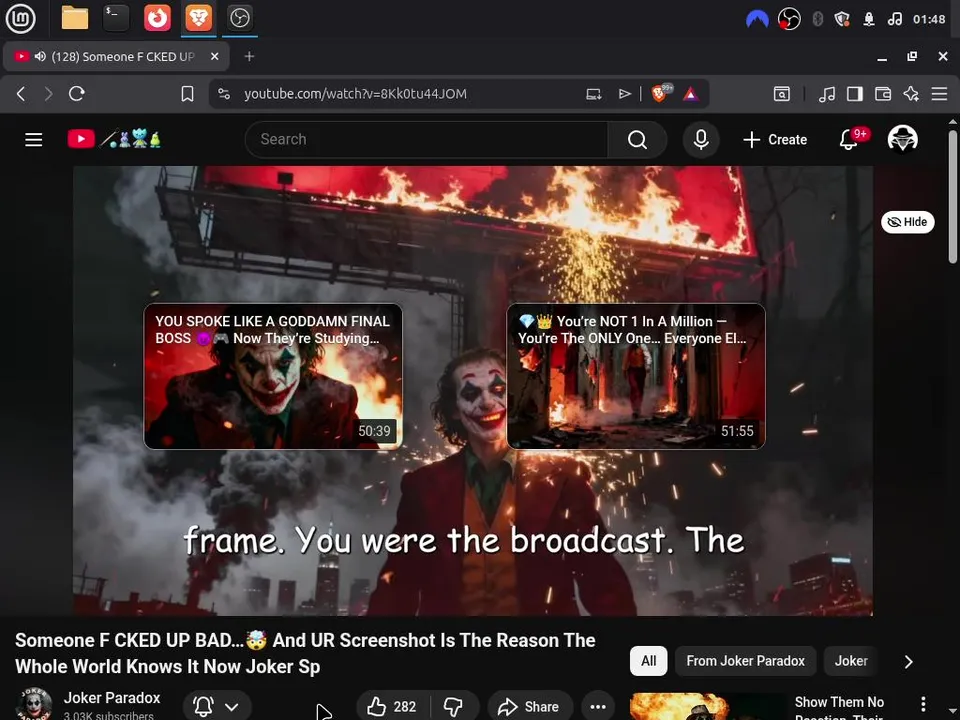The image size is (960, 720).
Task: Open Leo AI assistant icon
Action: [911, 94]
